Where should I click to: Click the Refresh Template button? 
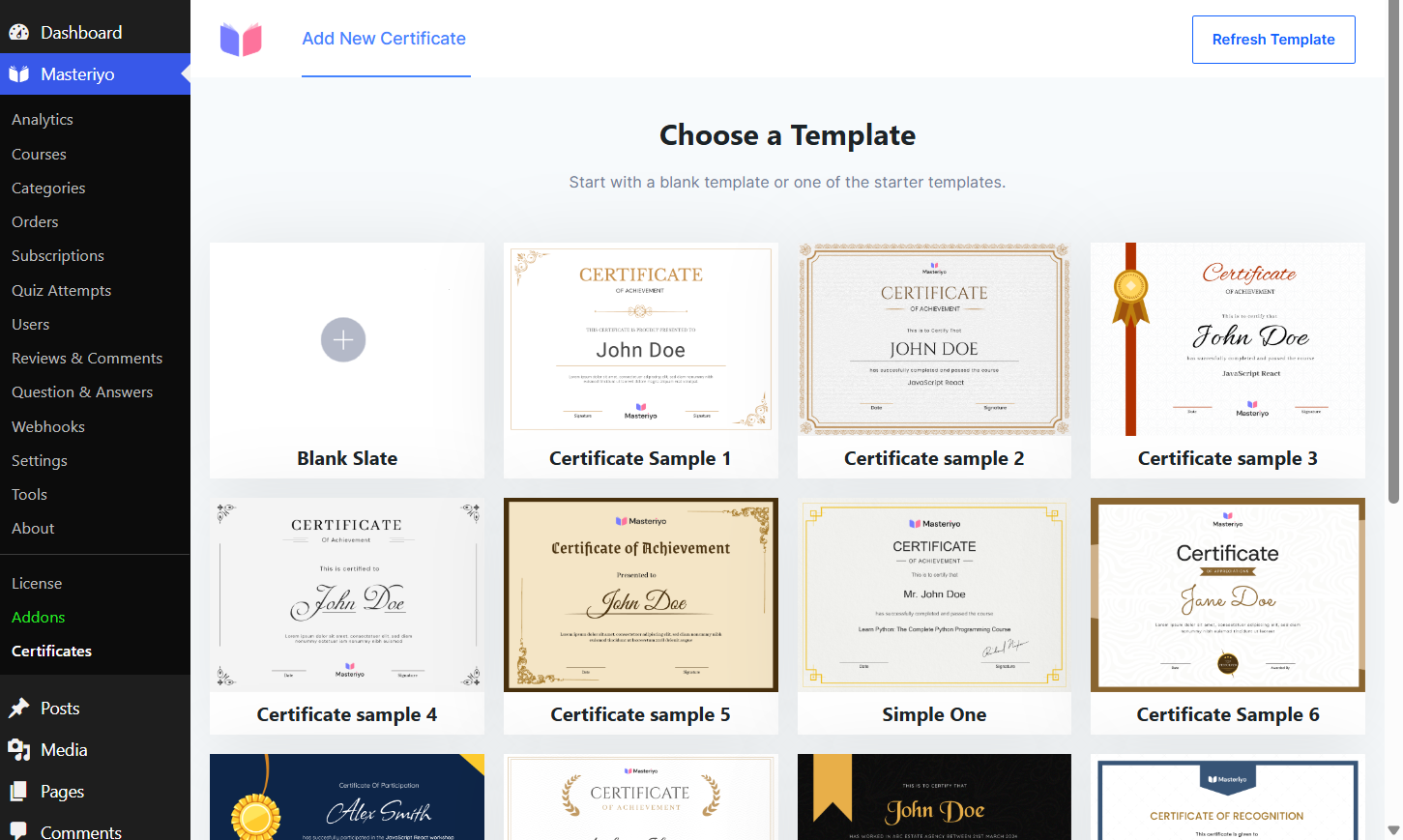tap(1273, 40)
